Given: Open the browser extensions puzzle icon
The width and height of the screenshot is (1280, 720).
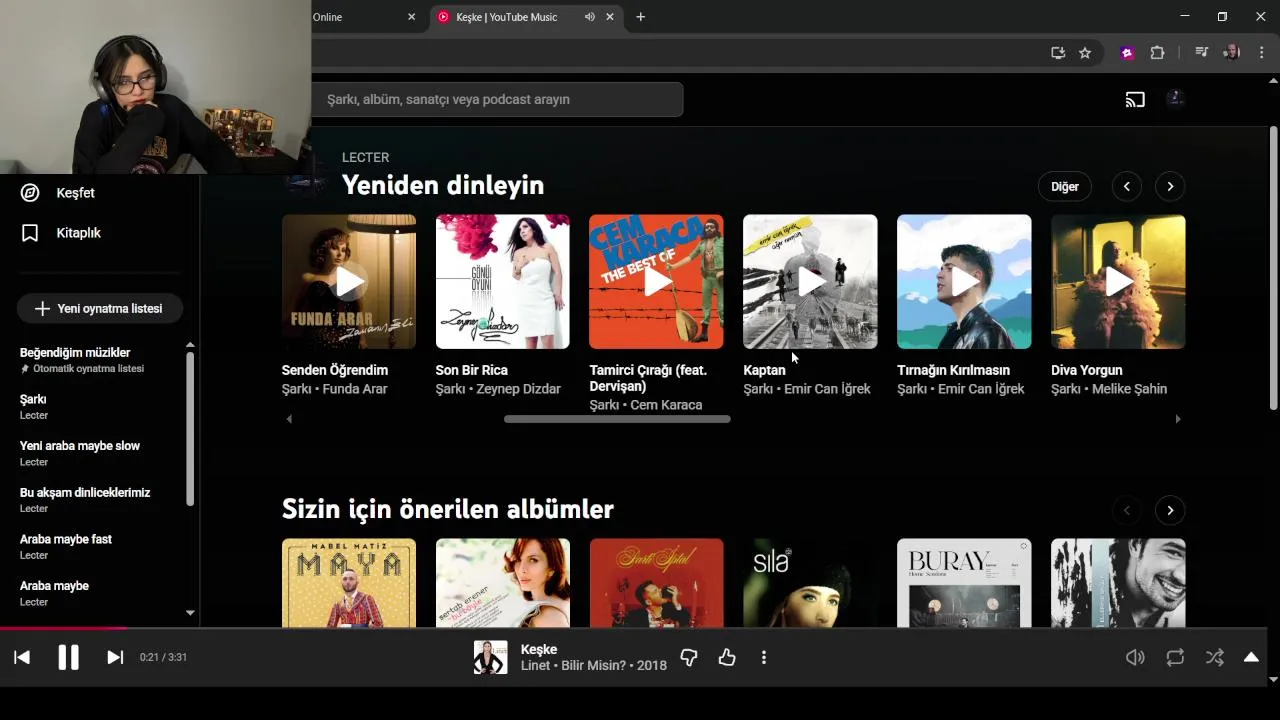Looking at the screenshot, I should click(x=1157, y=53).
